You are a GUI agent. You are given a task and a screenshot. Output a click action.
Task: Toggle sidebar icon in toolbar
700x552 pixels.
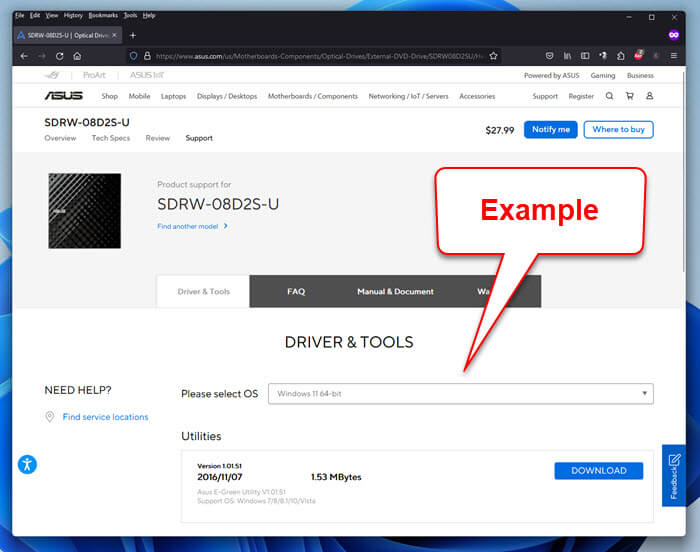tap(585, 56)
